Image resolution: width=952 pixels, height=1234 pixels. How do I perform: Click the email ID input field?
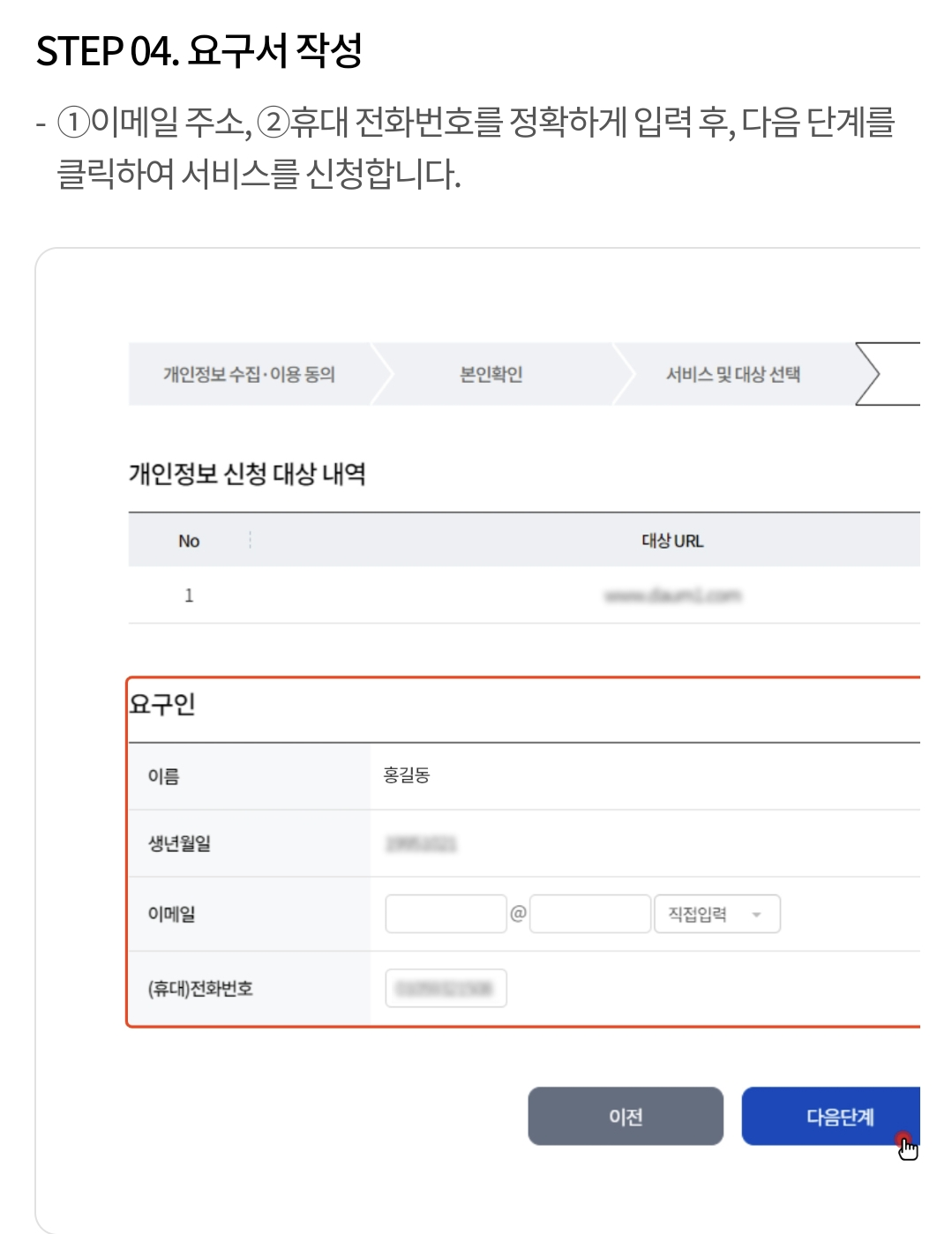pos(445,914)
